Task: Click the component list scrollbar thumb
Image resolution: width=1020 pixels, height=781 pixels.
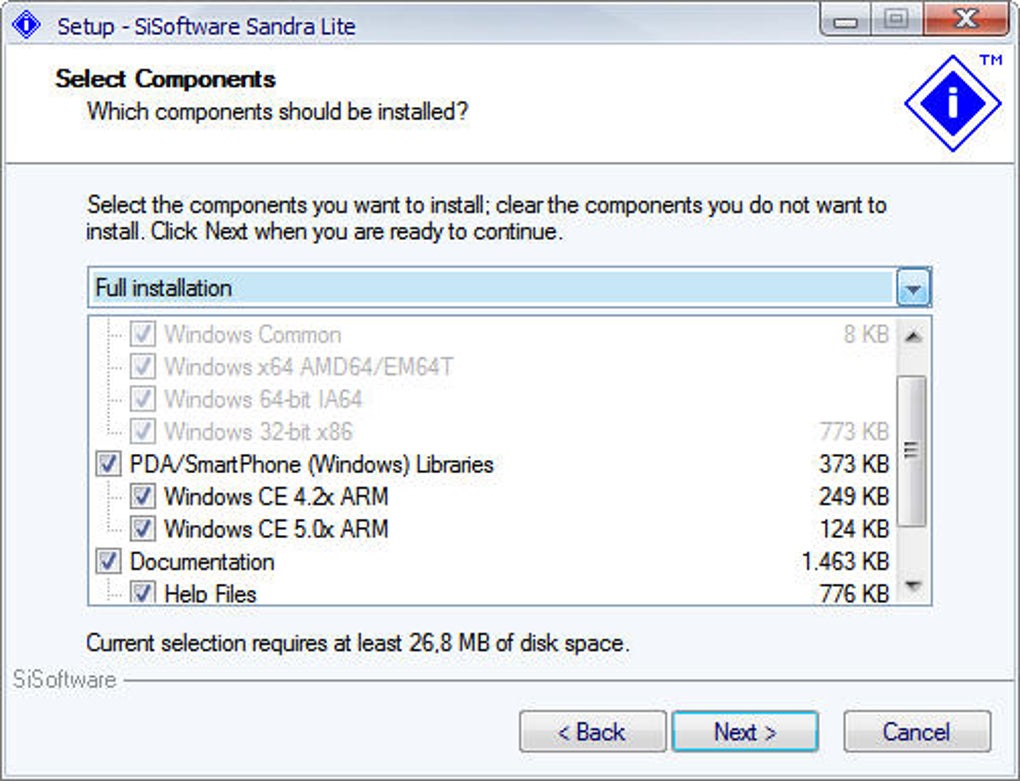Action: click(x=911, y=450)
